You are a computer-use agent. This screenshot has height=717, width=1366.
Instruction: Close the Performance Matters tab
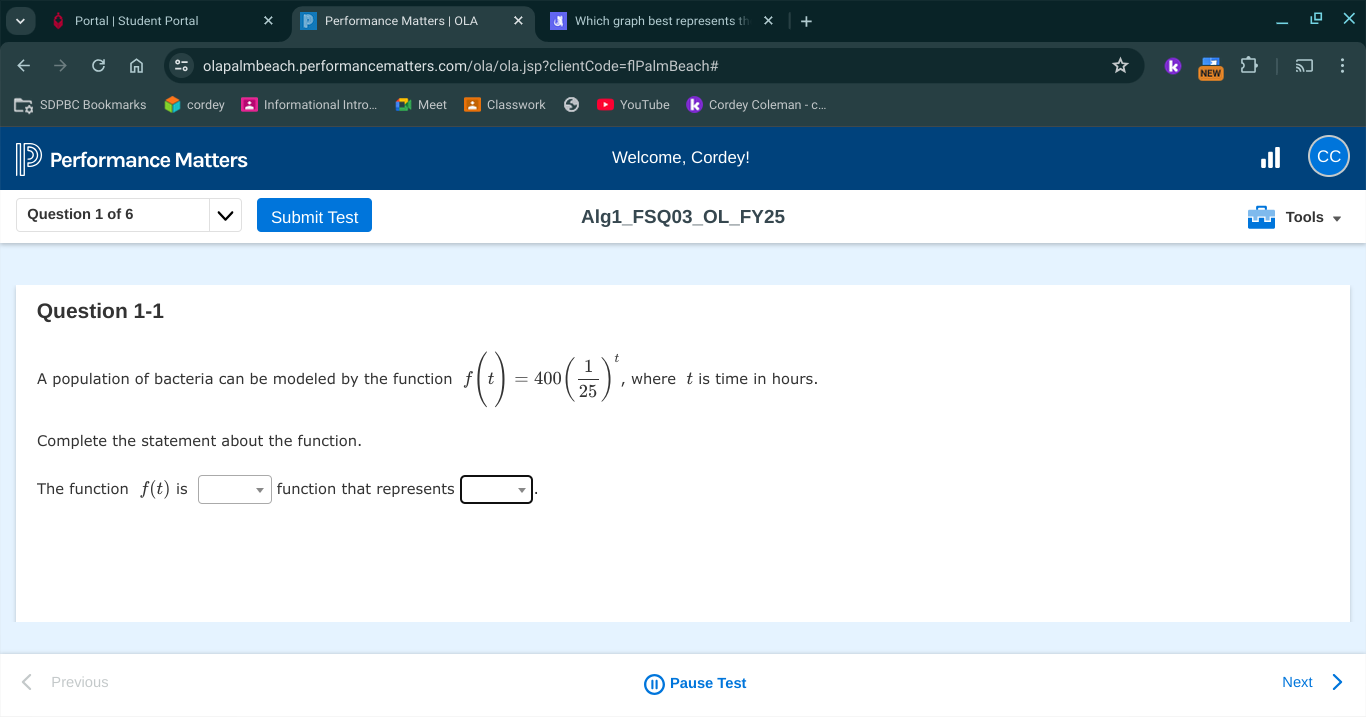518,21
